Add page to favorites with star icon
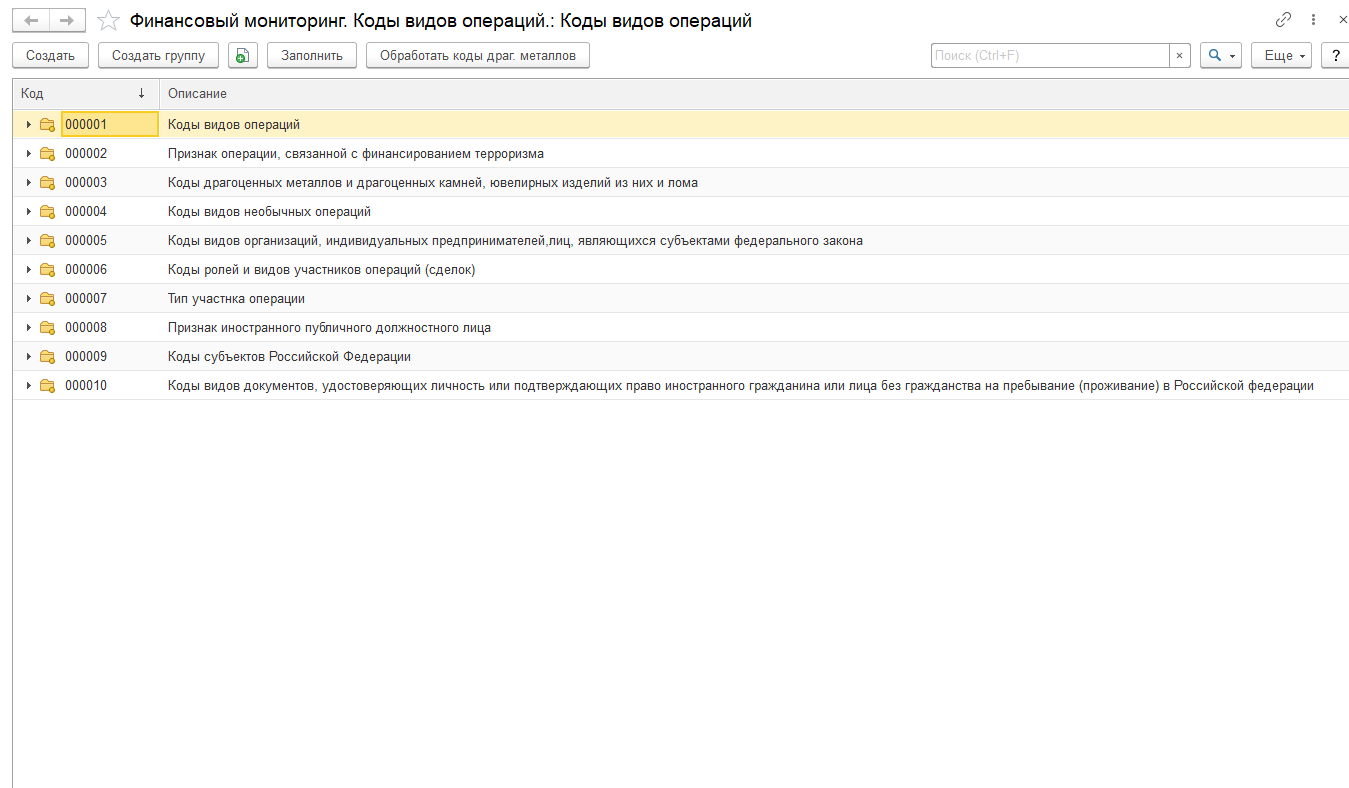Screen dimensions: 1349x788 [x=108, y=20]
